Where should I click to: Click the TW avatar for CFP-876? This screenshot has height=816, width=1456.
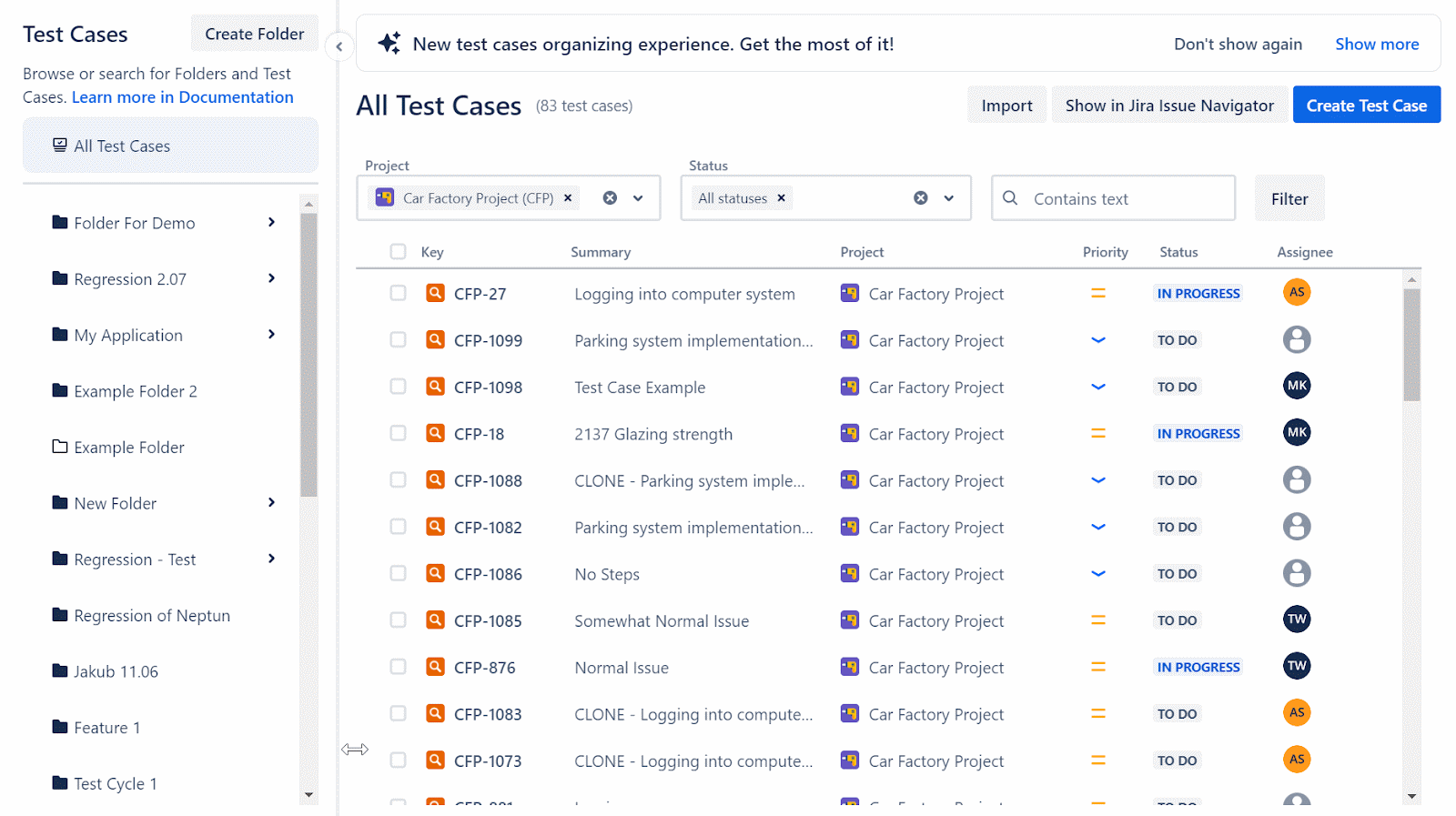tap(1297, 666)
